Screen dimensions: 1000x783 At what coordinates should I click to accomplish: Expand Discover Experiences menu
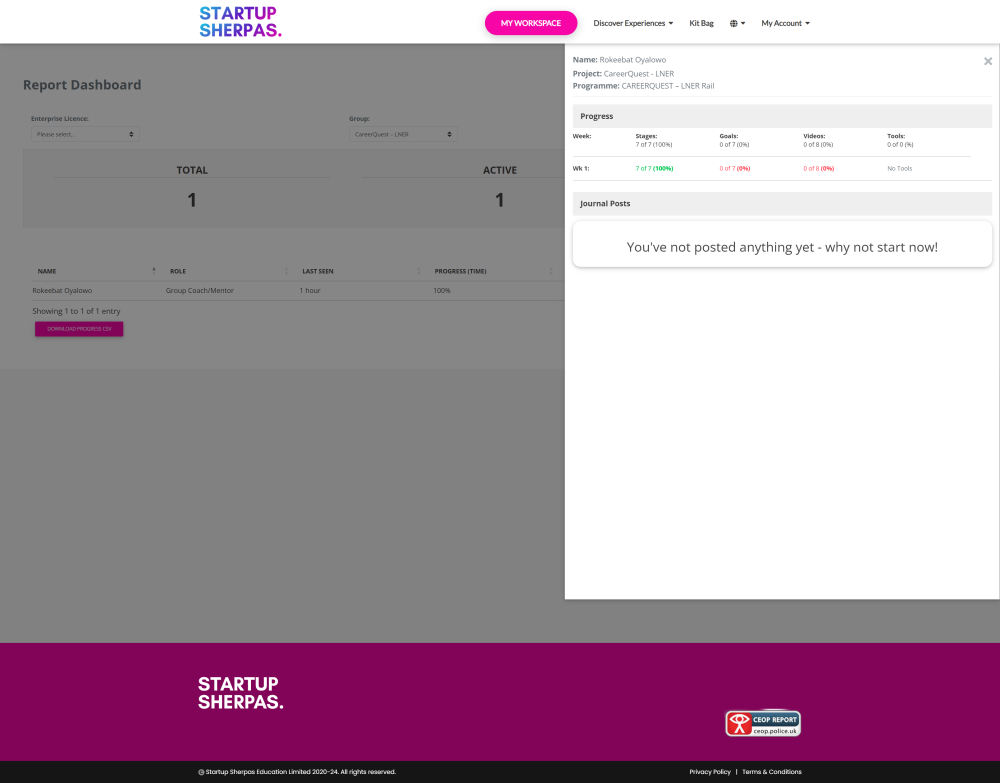click(633, 23)
